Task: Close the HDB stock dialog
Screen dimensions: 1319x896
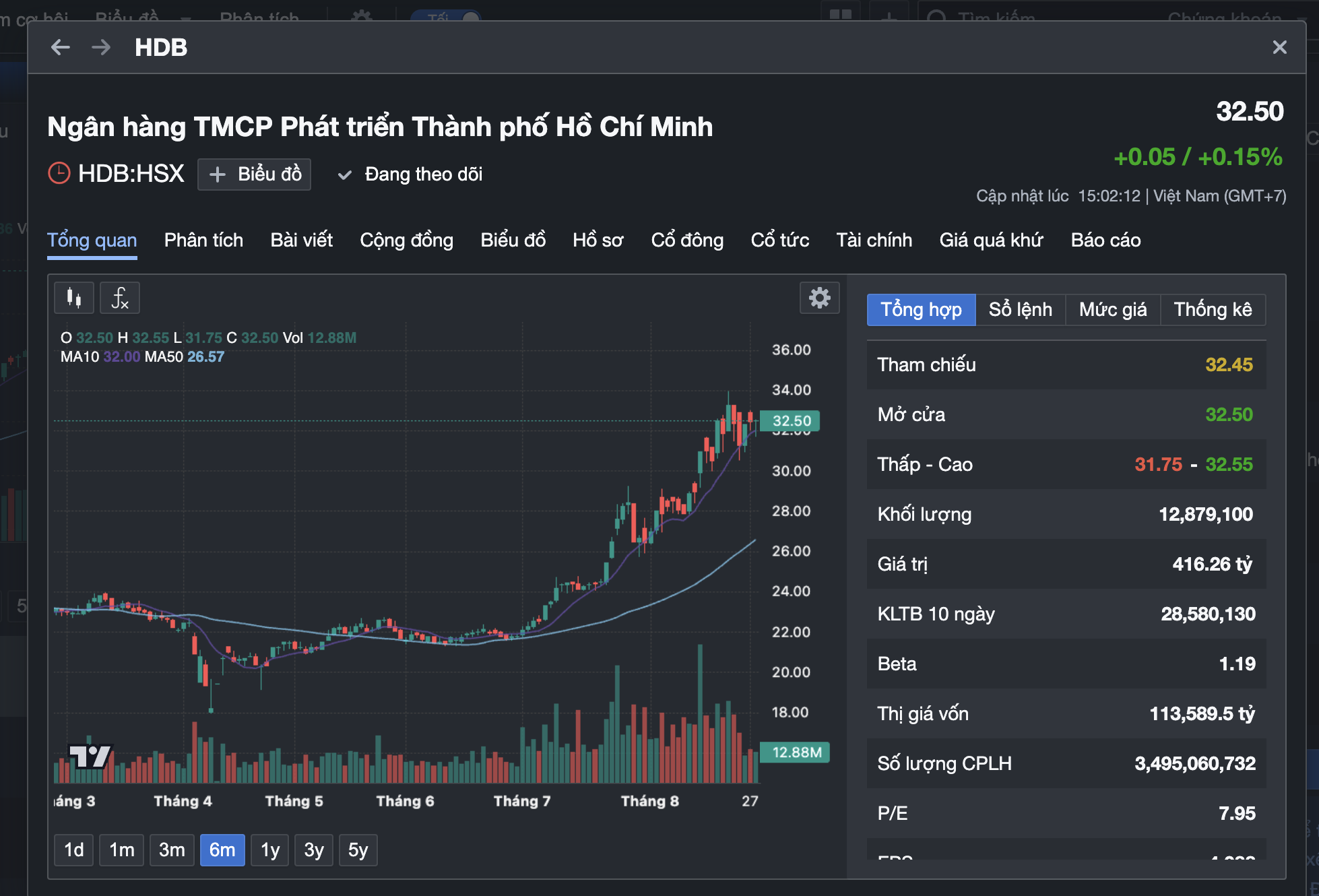Action: click(x=1279, y=47)
